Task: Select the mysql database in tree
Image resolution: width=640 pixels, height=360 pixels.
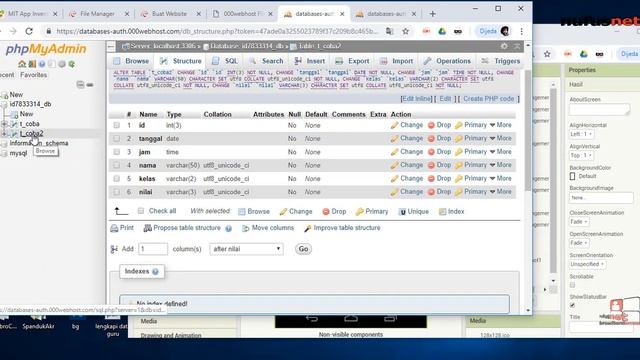Action: [x=18, y=153]
